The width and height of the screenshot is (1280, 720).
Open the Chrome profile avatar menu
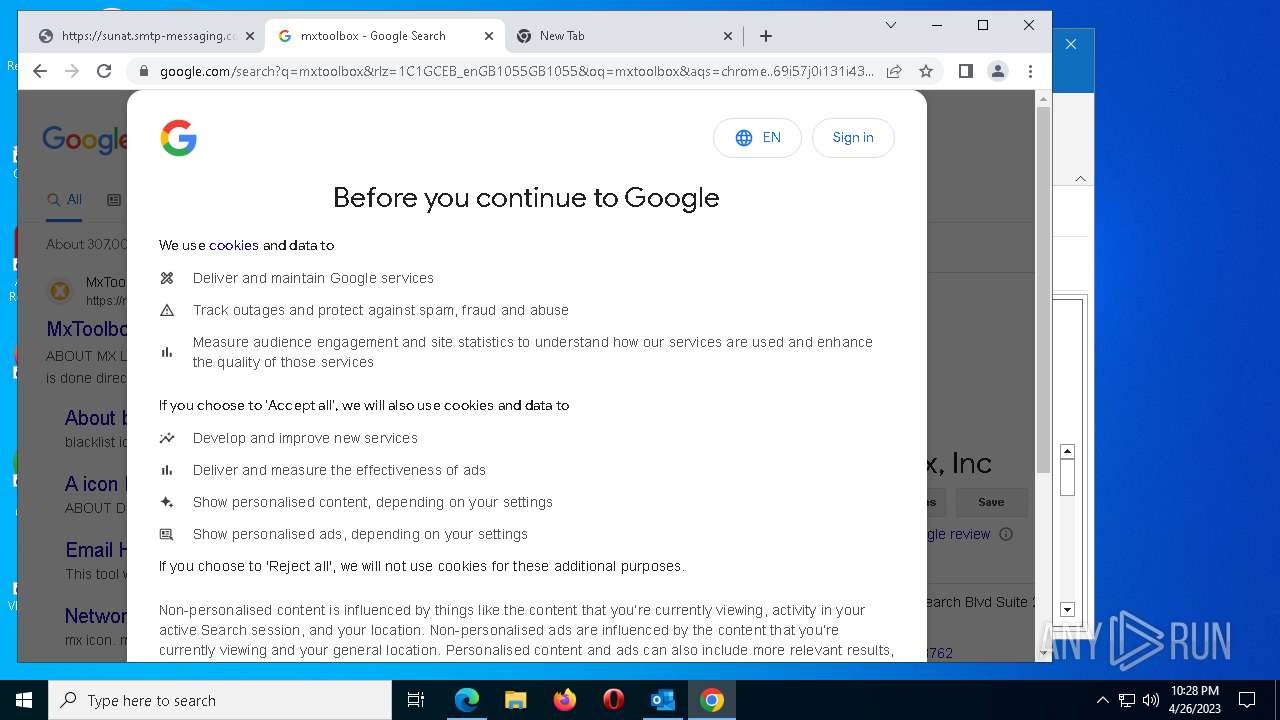click(x=997, y=71)
